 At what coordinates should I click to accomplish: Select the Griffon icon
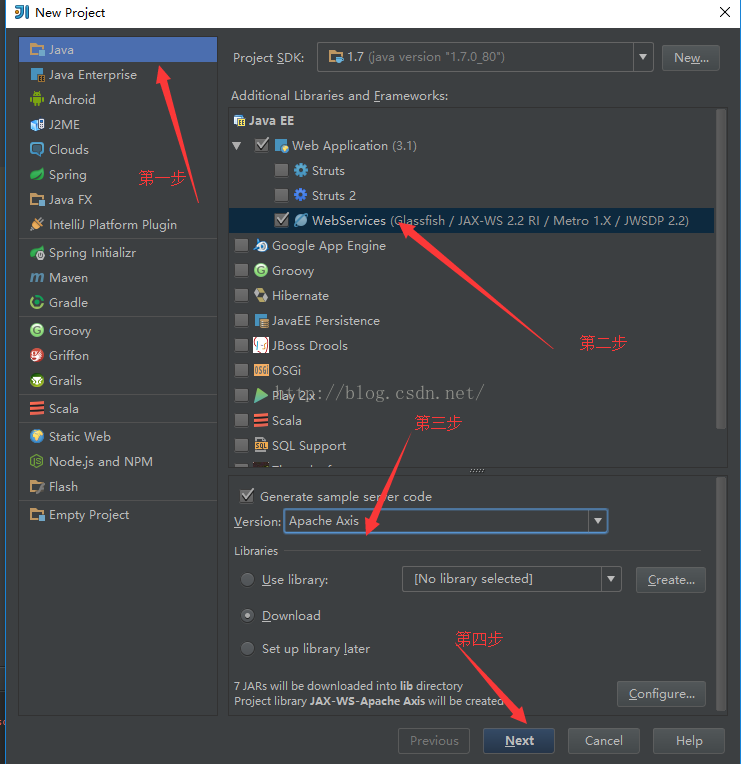click(37, 355)
